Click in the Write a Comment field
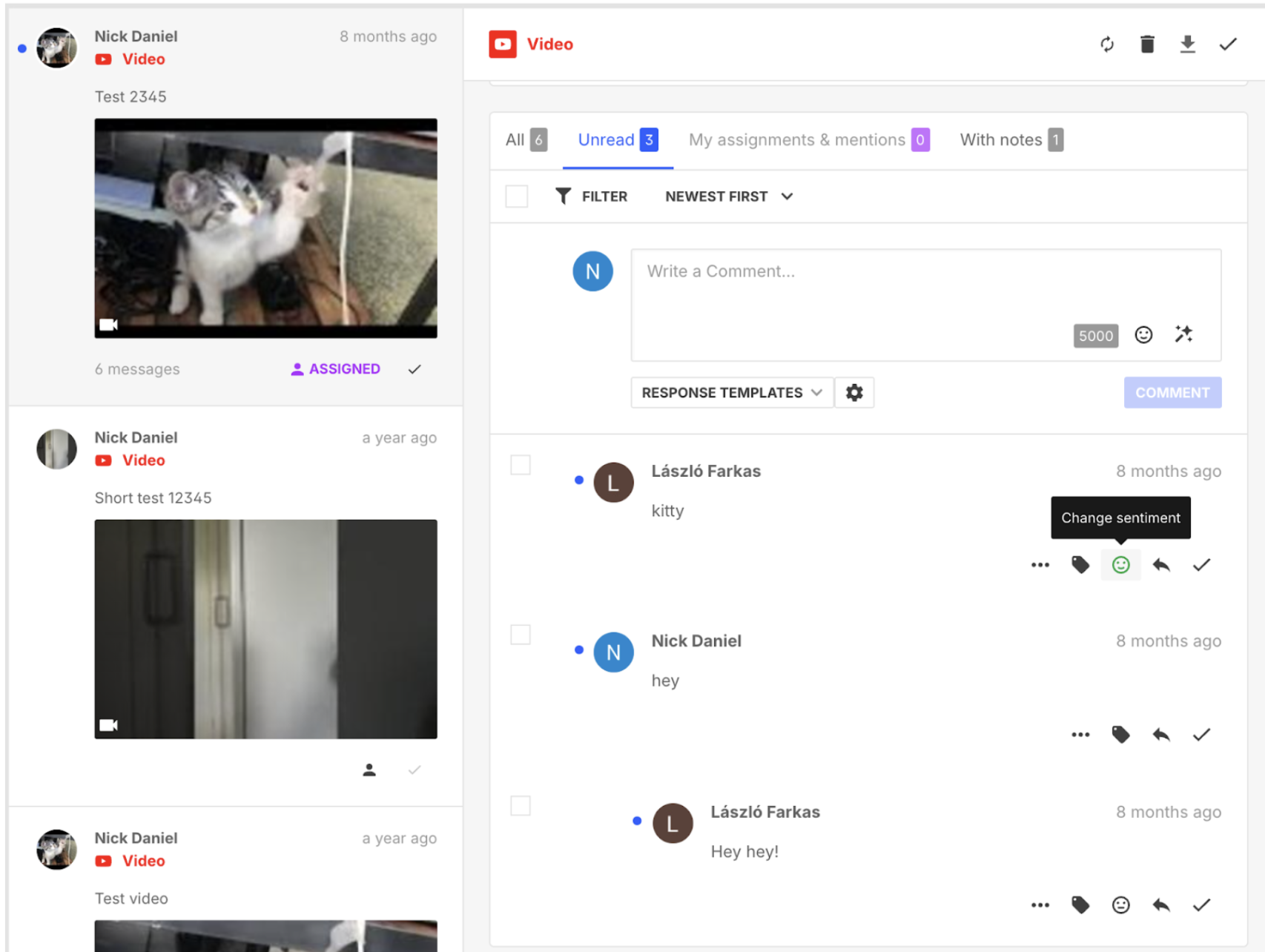Screen dimensions: 1265x952 click(x=925, y=305)
